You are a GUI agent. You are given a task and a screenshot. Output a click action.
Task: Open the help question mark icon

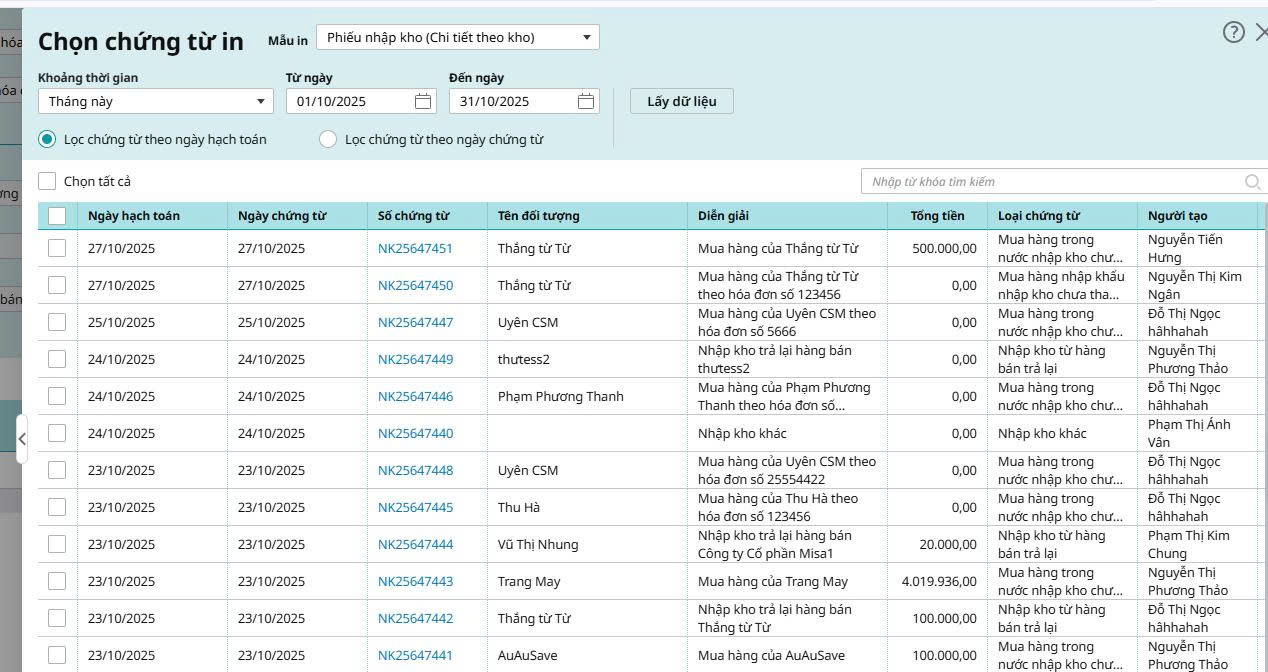[1233, 32]
